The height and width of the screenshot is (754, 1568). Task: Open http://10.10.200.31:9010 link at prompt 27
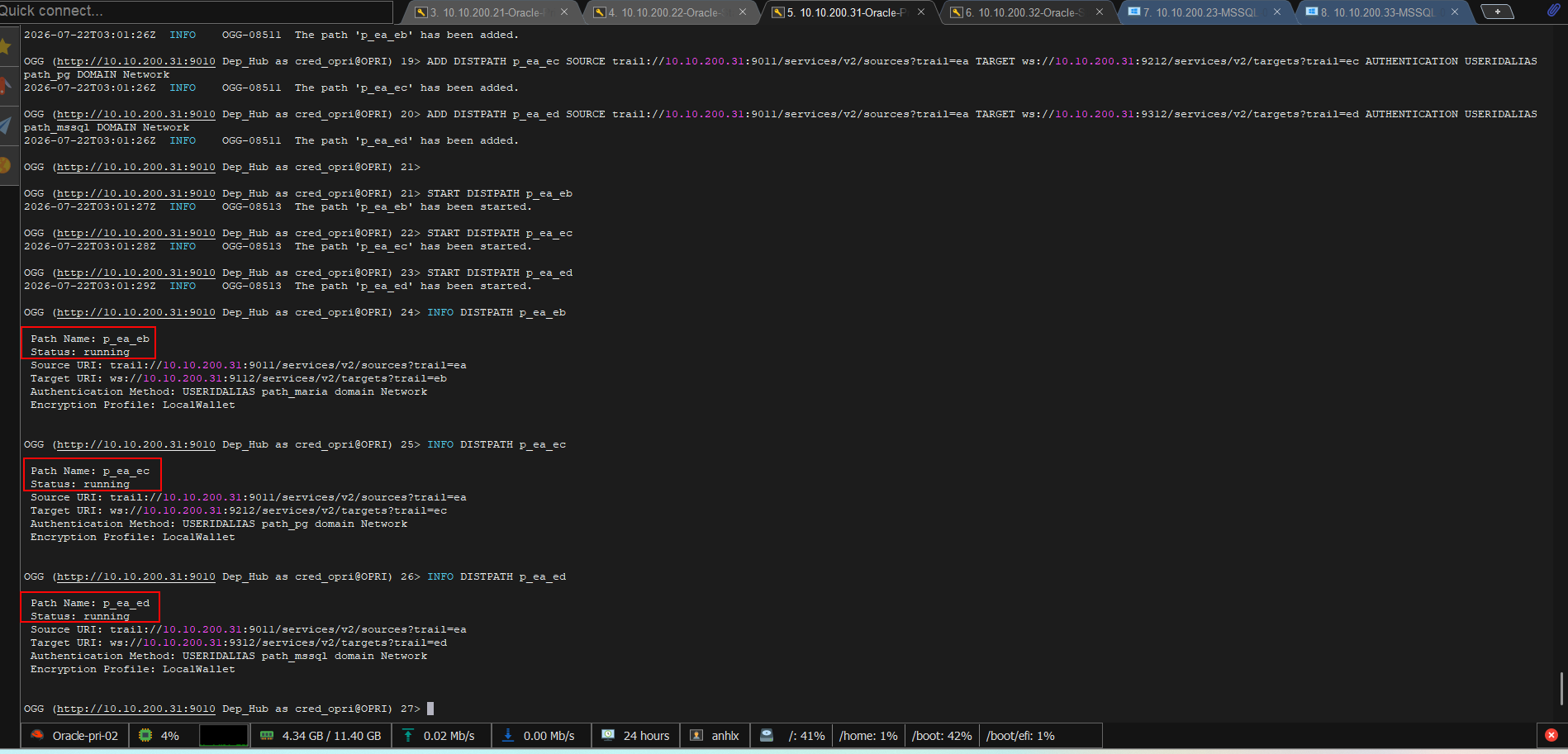(136, 709)
